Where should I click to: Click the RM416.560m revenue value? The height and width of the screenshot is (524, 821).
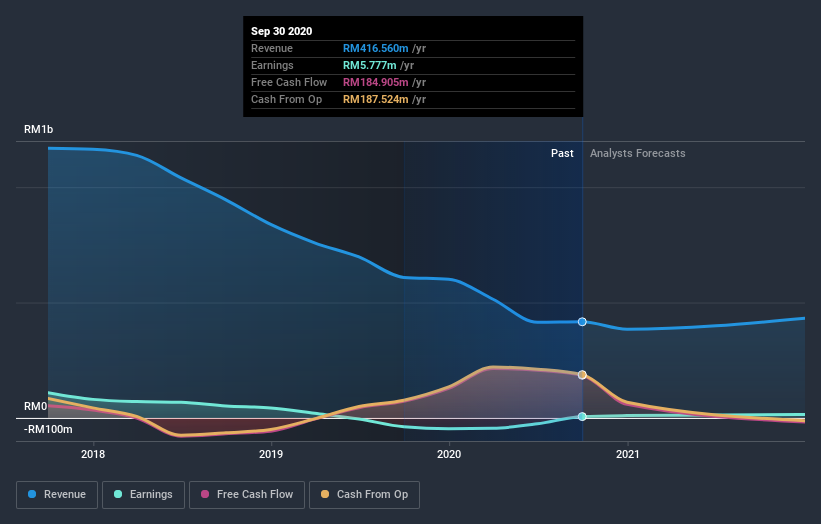375,48
